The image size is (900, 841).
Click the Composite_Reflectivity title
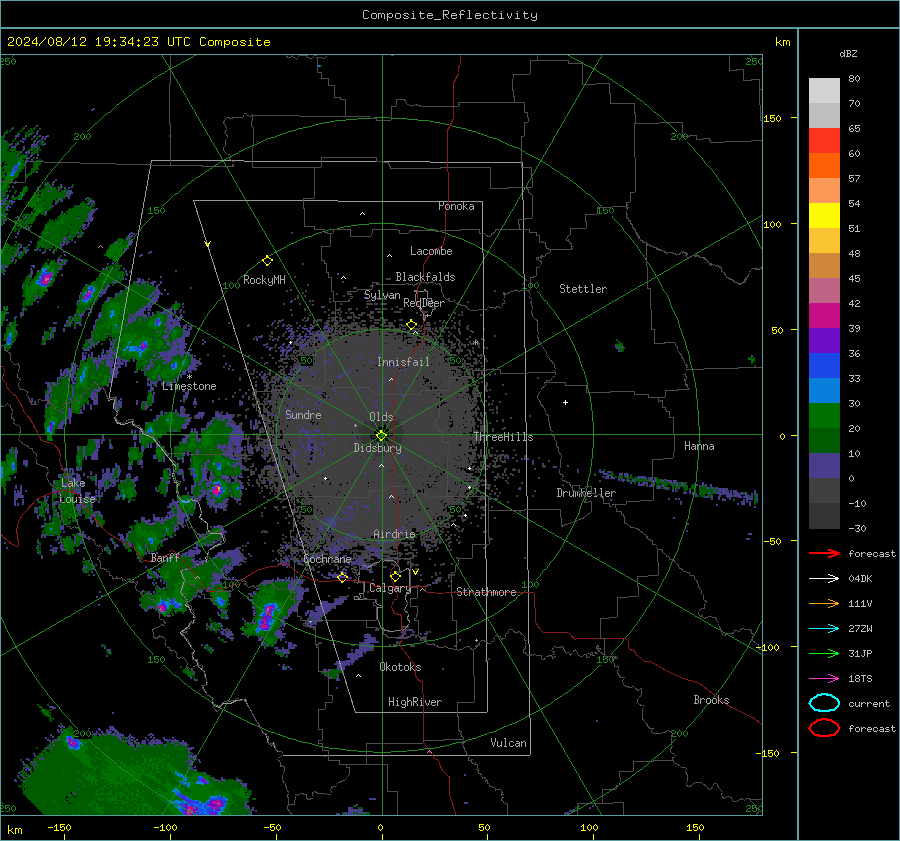(450, 15)
